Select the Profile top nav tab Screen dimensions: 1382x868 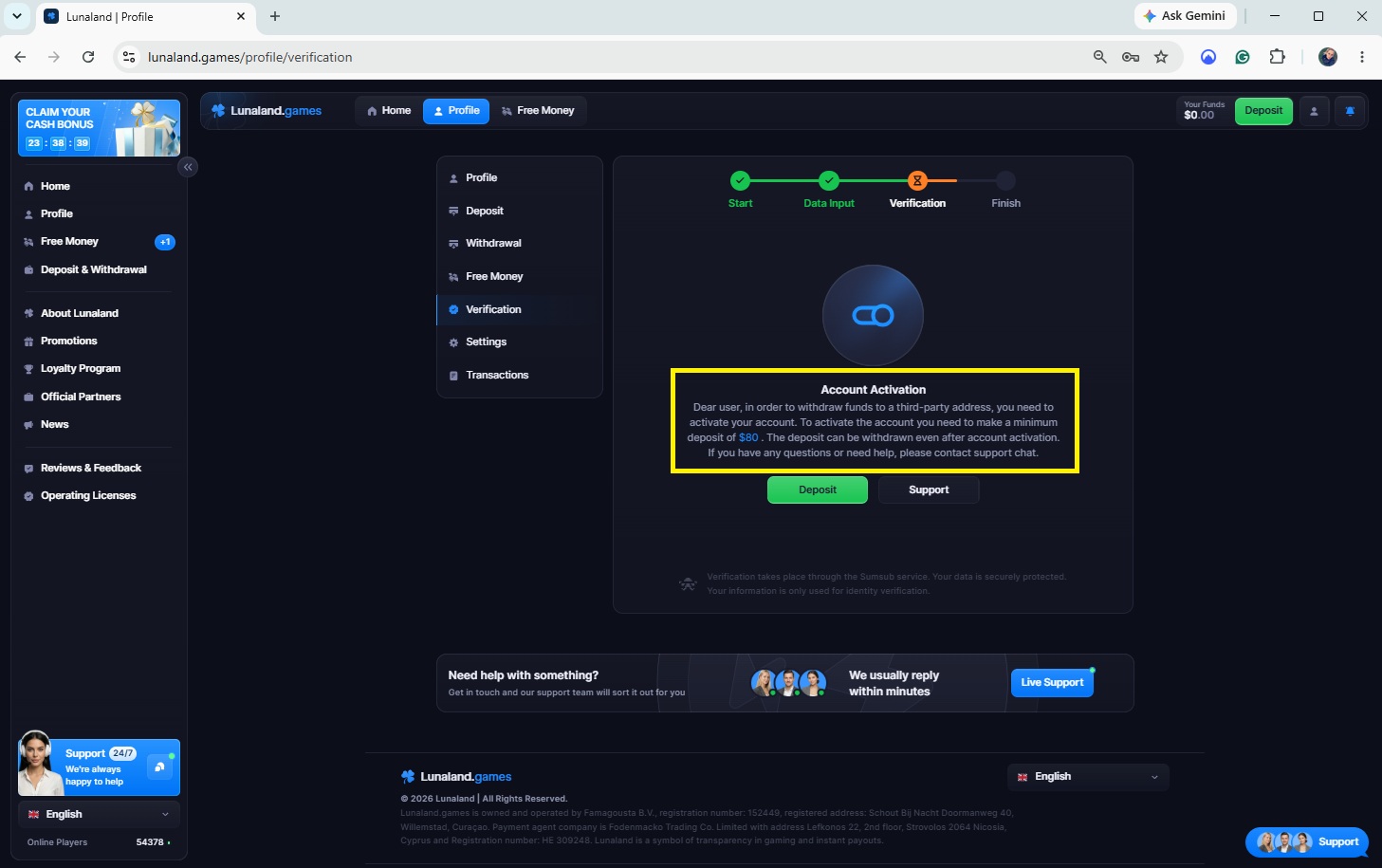pyautogui.click(x=456, y=111)
